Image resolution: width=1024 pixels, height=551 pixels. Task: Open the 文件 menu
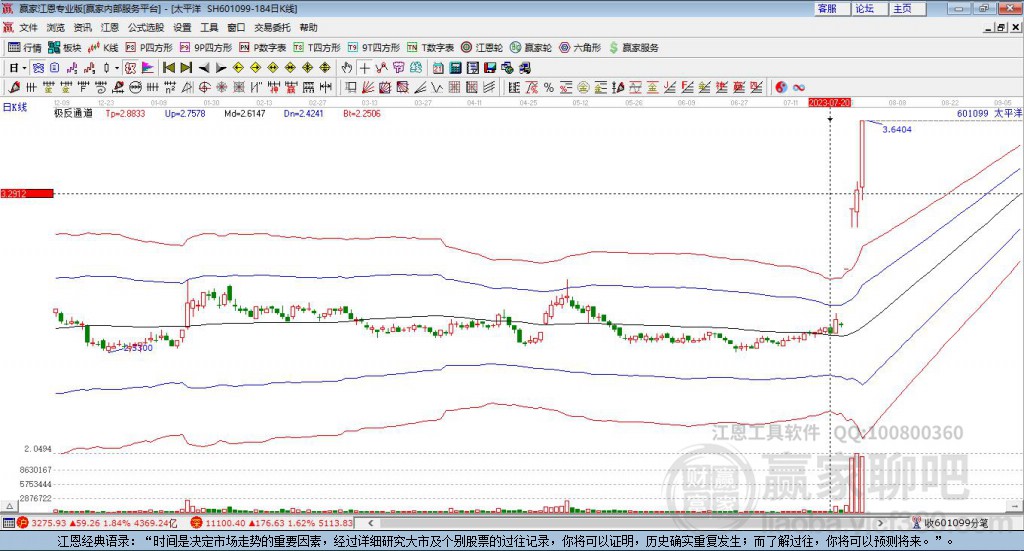coord(29,27)
